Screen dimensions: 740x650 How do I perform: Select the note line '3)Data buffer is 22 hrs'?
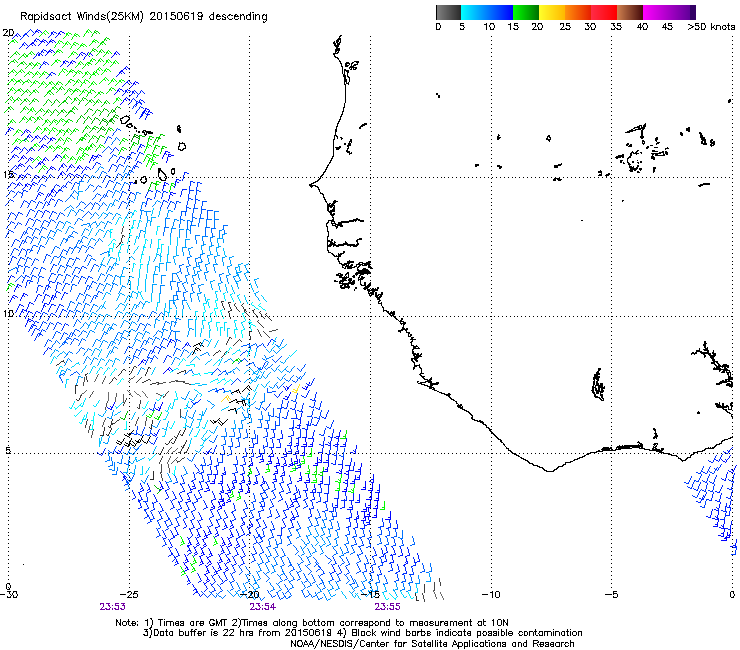tap(362, 633)
